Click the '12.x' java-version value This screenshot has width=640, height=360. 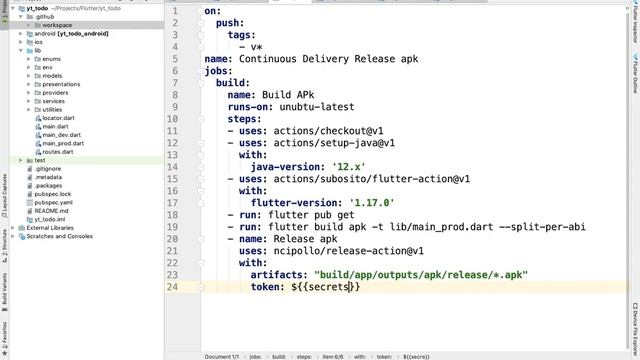(x=349, y=167)
